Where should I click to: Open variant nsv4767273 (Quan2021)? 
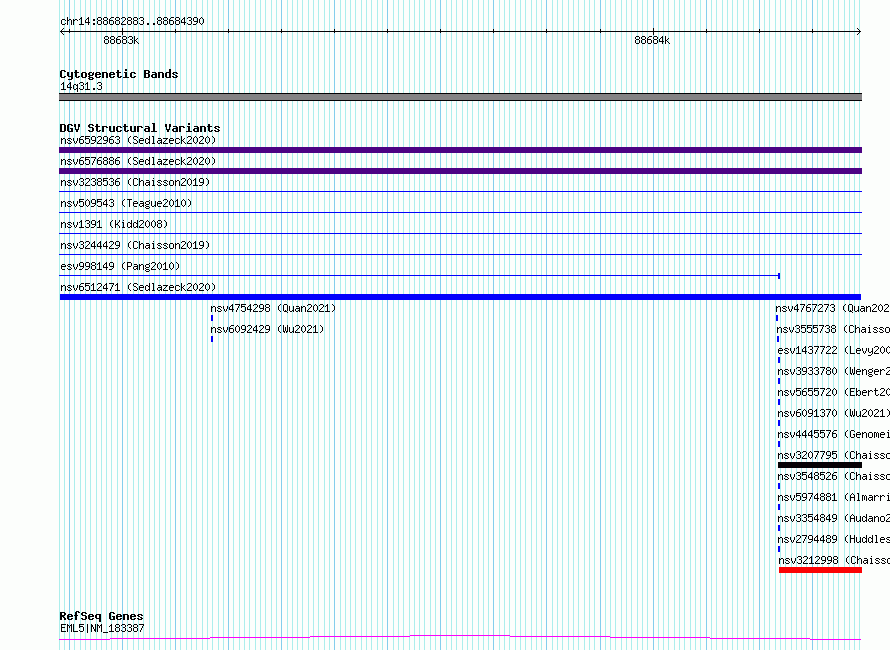click(832, 308)
